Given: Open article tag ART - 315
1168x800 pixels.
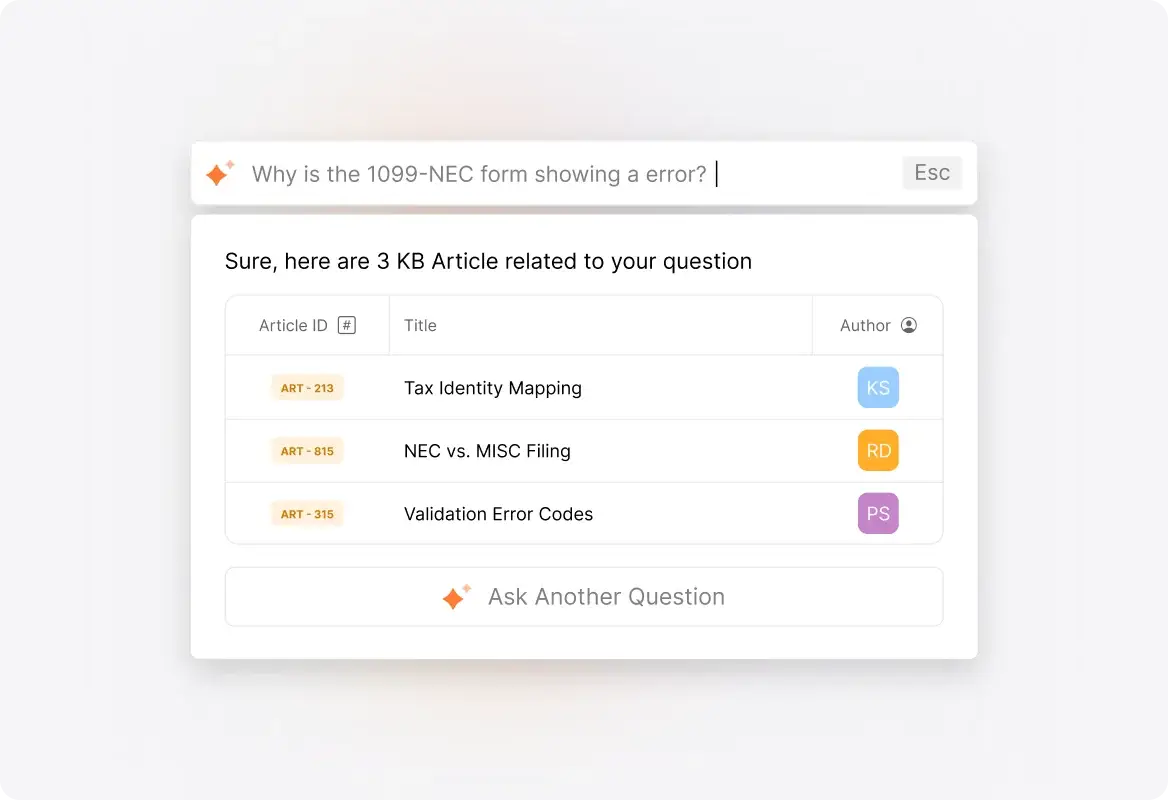Looking at the screenshot, I should pyautogui.click(x=307, y=514).
